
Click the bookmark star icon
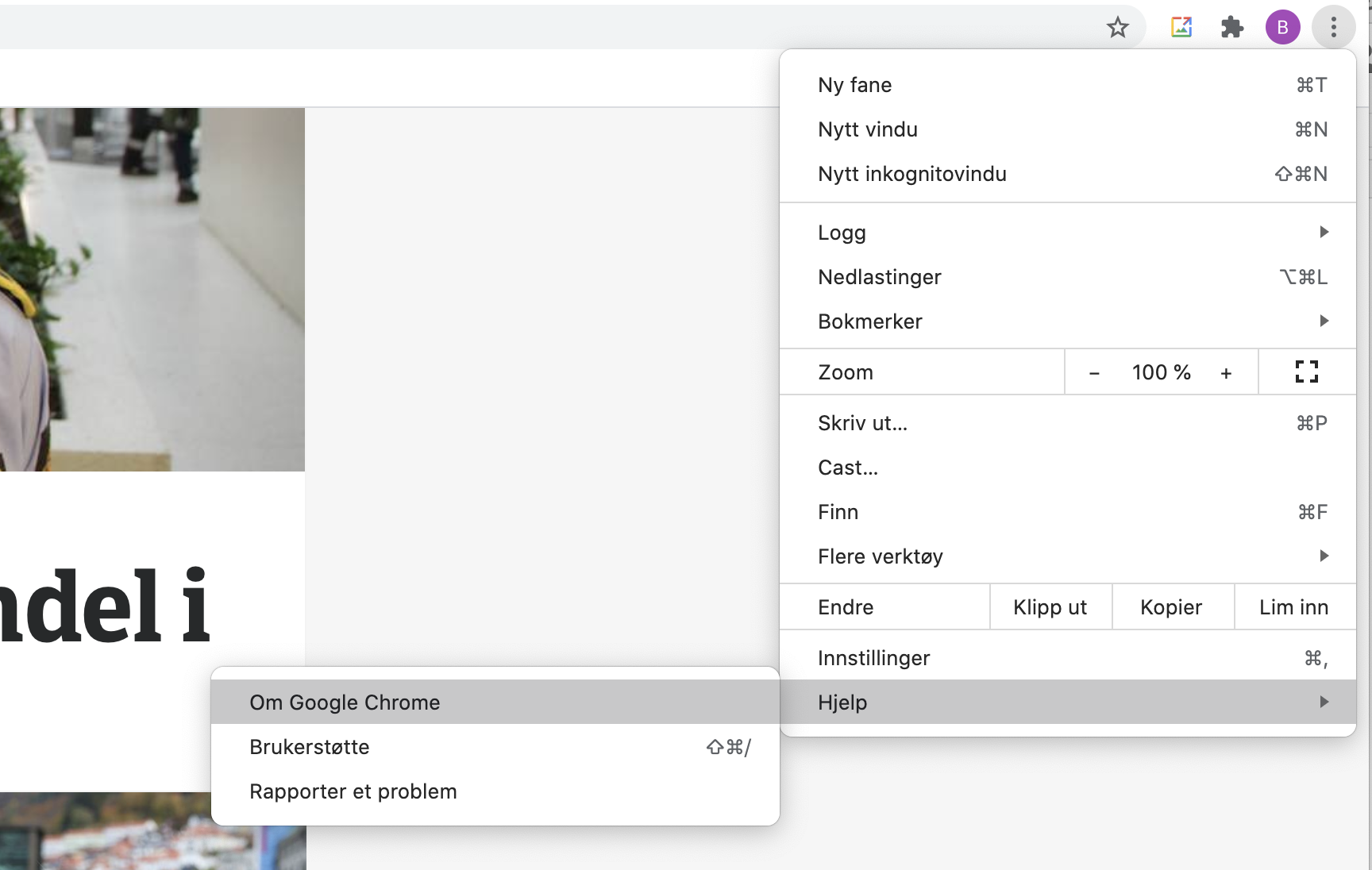click(1118, 27)
